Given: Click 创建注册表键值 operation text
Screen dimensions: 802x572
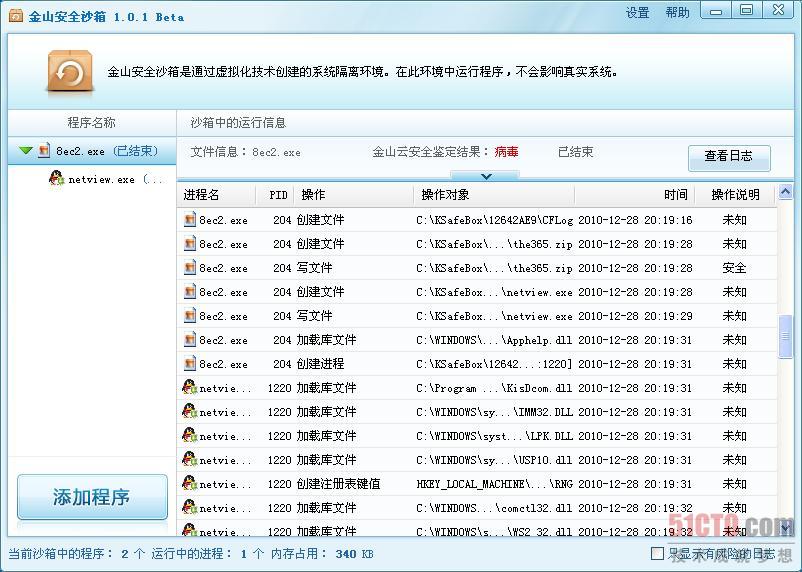Looking at the screenshot, I should [x=338, y=484].
